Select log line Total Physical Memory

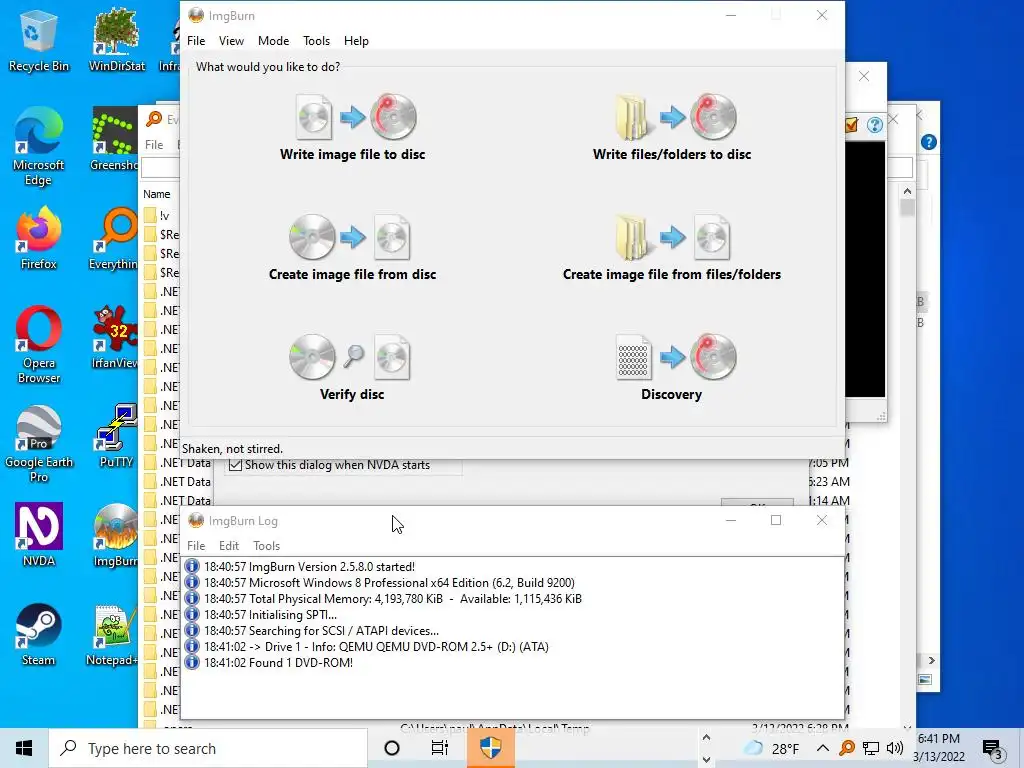click(392, 599)
